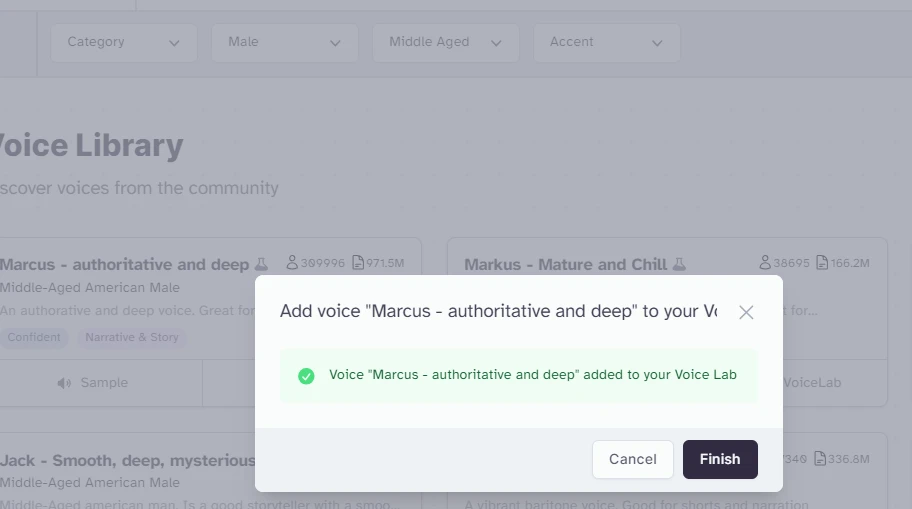Click the speaker icon beside Sample
The image size is (912, 509).
click(x=64, y=383)
